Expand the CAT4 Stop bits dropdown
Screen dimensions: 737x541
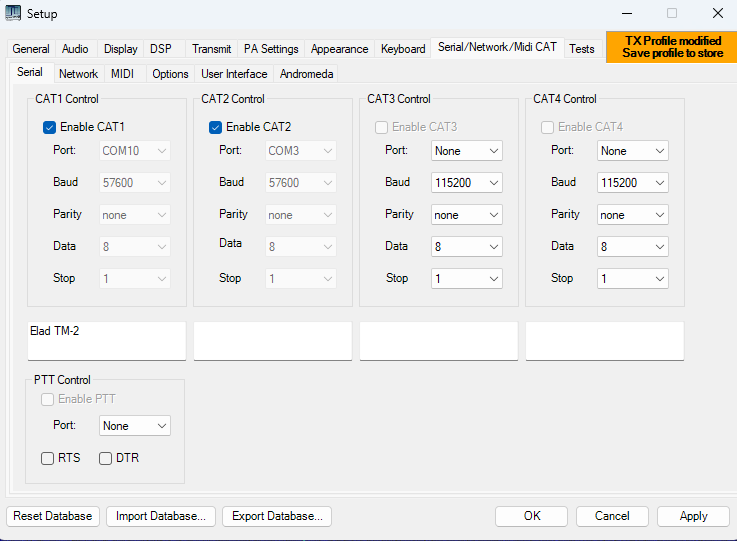pos(633,279)
